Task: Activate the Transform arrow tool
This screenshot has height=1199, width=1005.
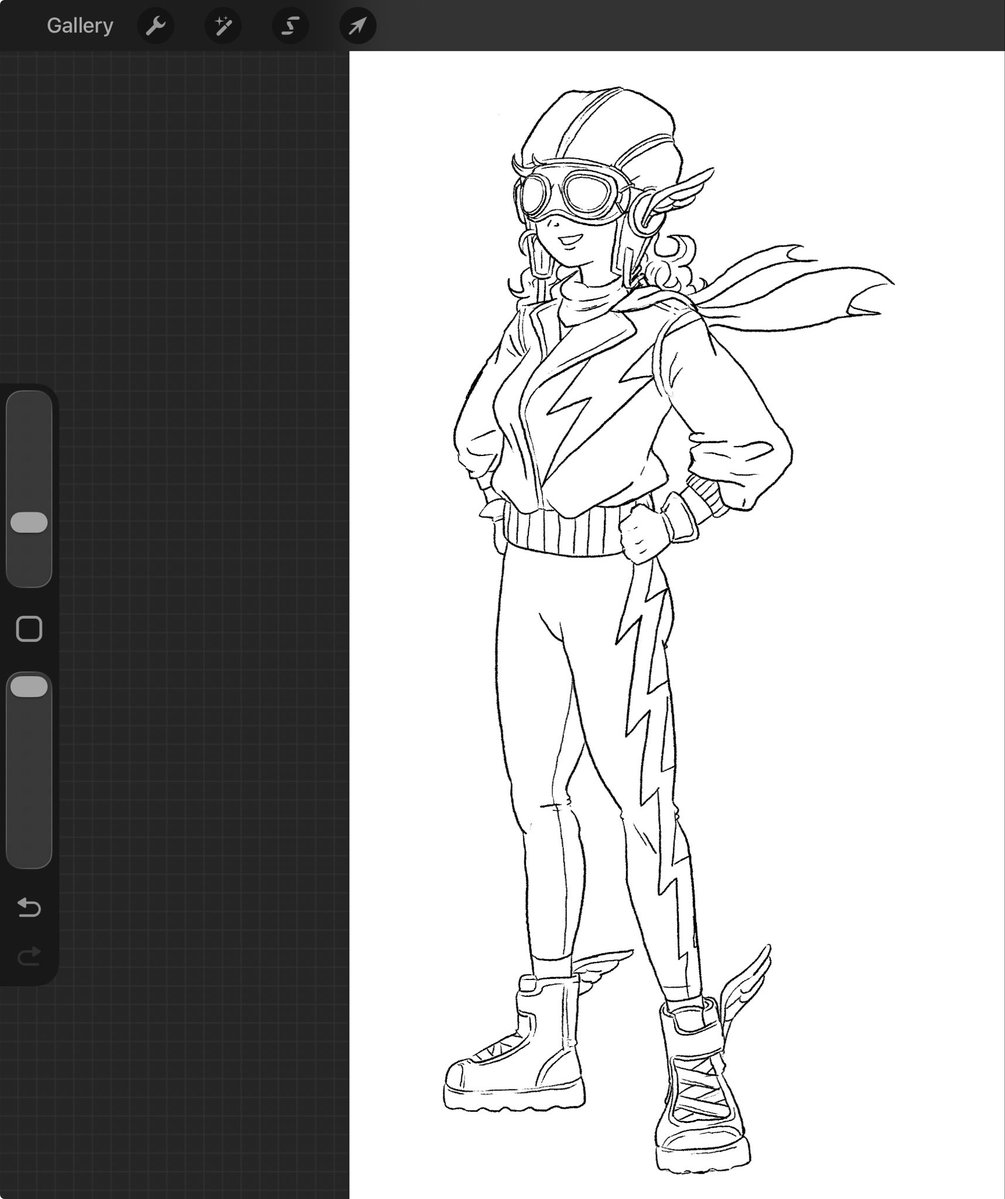Action: pyautogui.click(x=357, y=26)
